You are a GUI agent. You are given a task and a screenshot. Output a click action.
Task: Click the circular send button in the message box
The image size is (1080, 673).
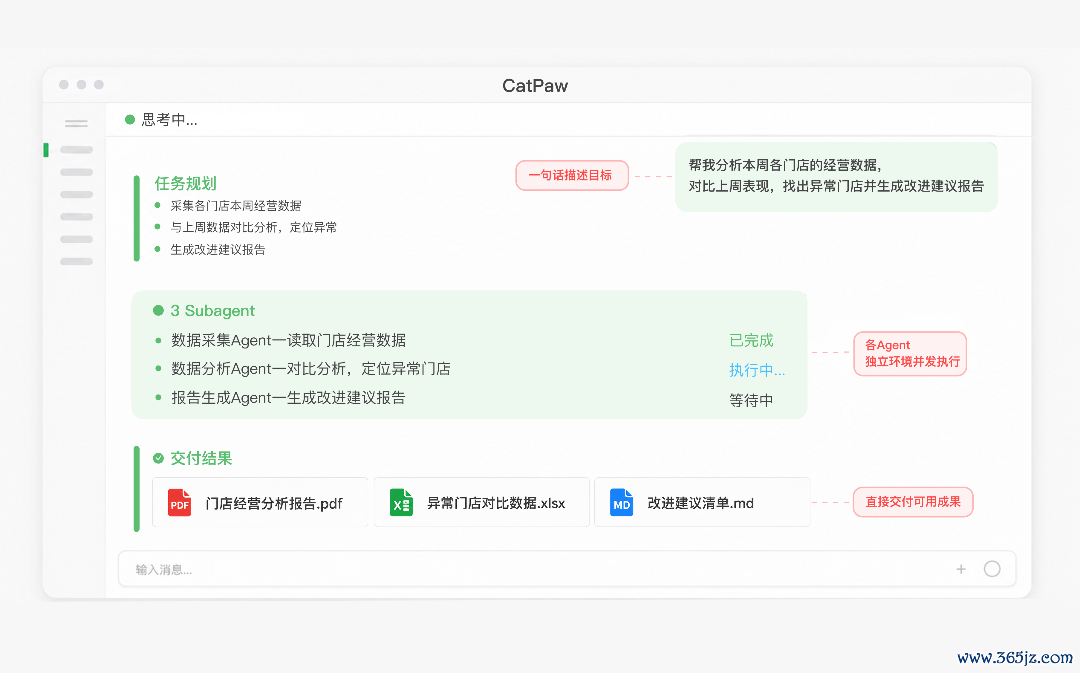pos(992,569)
